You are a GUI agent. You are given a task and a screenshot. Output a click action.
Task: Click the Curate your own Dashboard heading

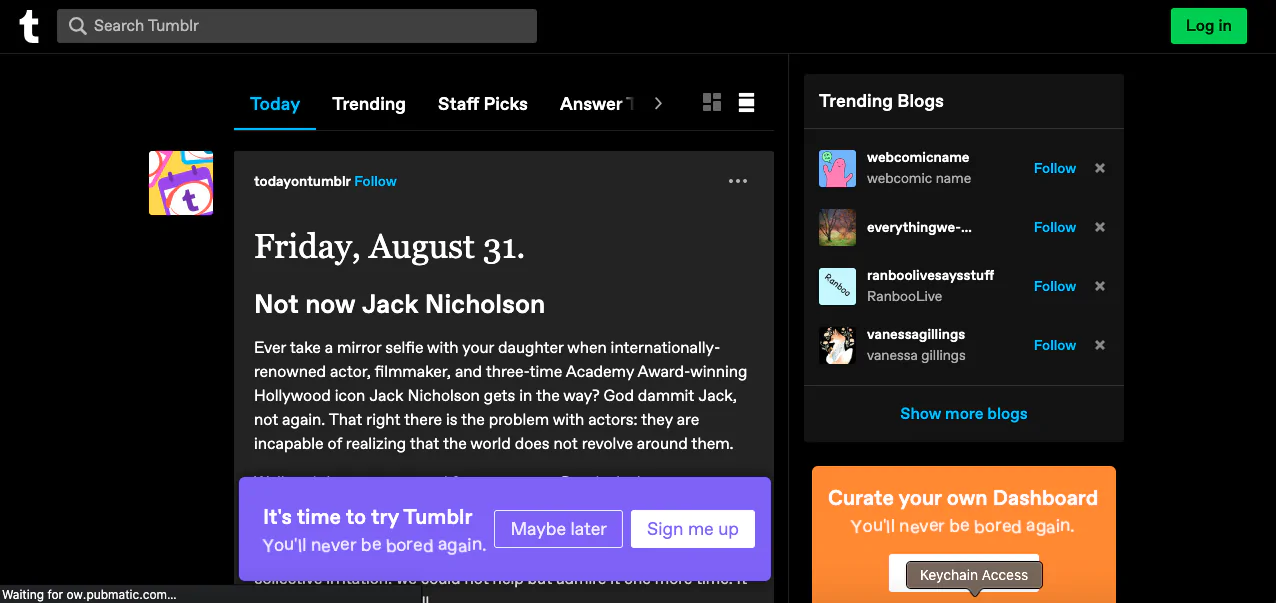tap(963, 498)
